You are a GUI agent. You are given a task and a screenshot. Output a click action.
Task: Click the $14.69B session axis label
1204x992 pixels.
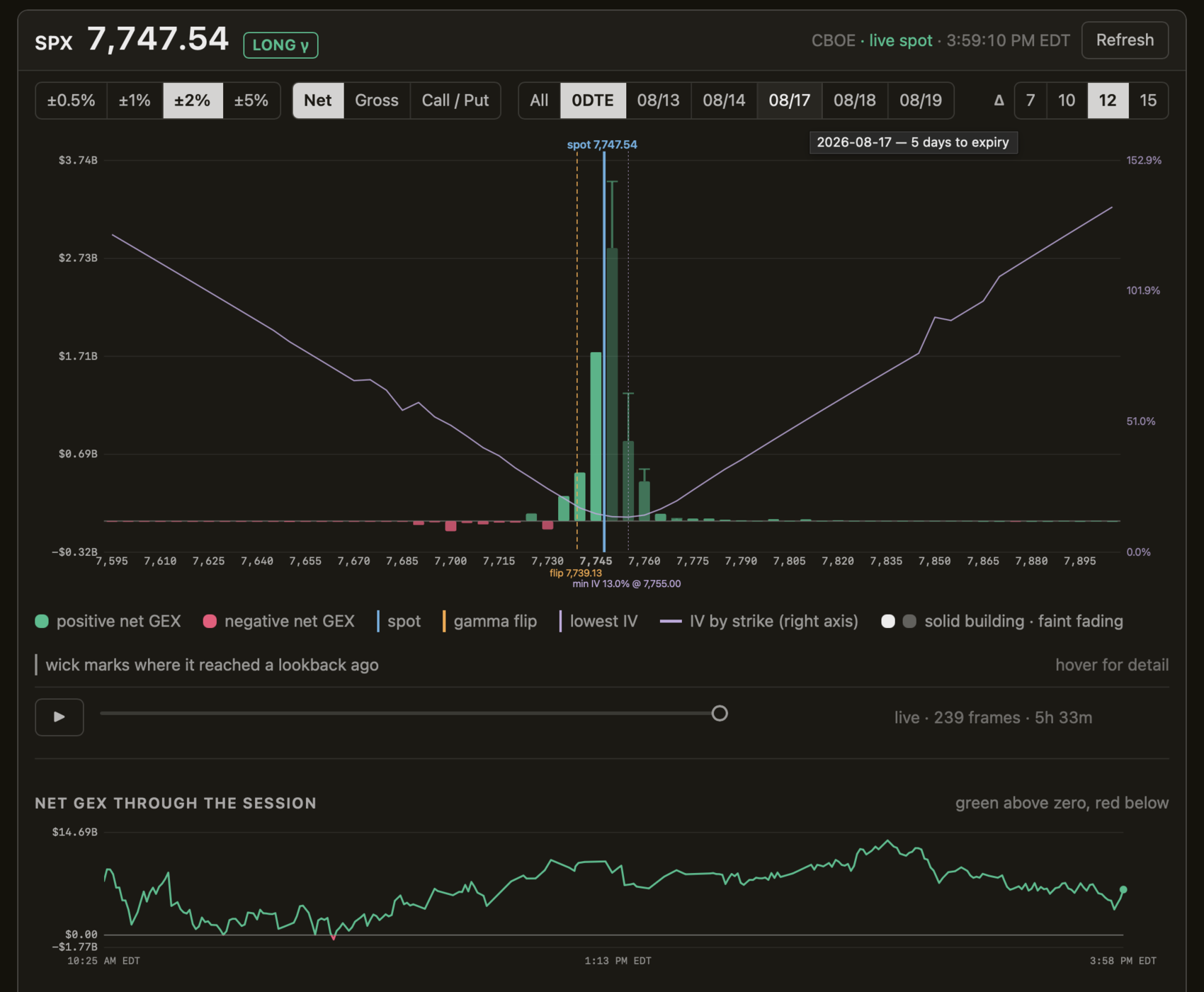(x=74, y=832)
